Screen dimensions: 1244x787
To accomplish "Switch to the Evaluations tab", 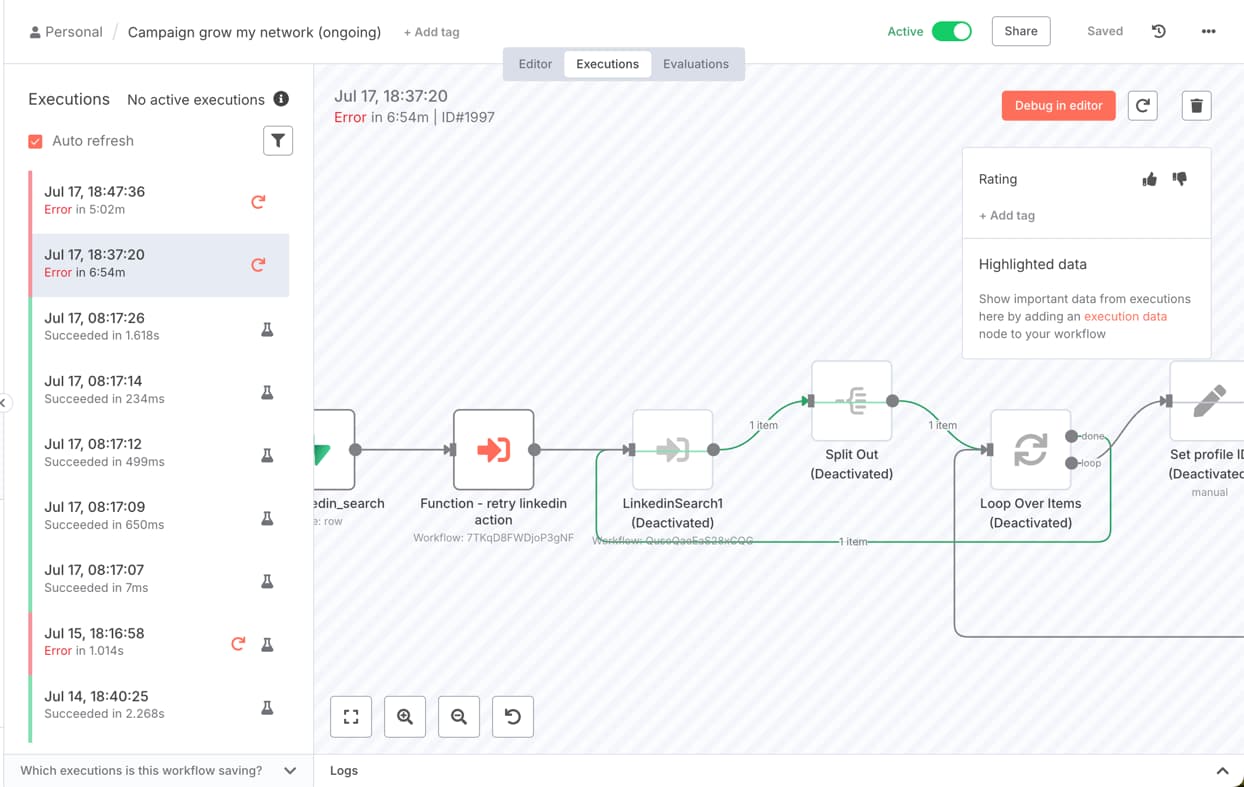I will 696,64.
